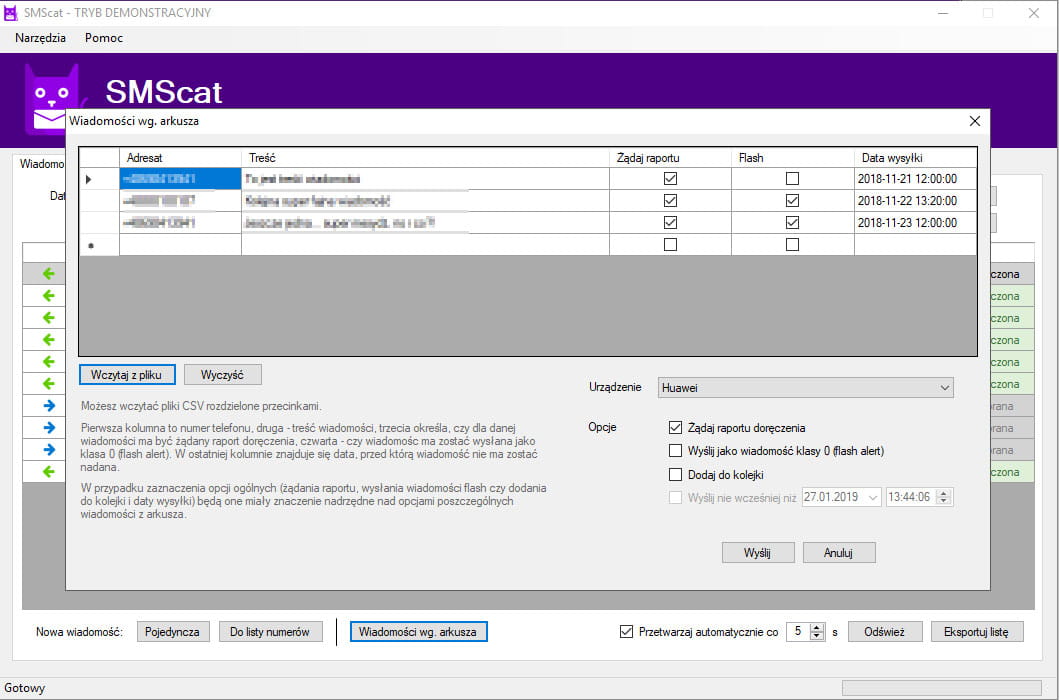Check Wyślij jako wiadomość klasy 0 option
Viewport: 1059px width, 700px height.
click(675, 451)
